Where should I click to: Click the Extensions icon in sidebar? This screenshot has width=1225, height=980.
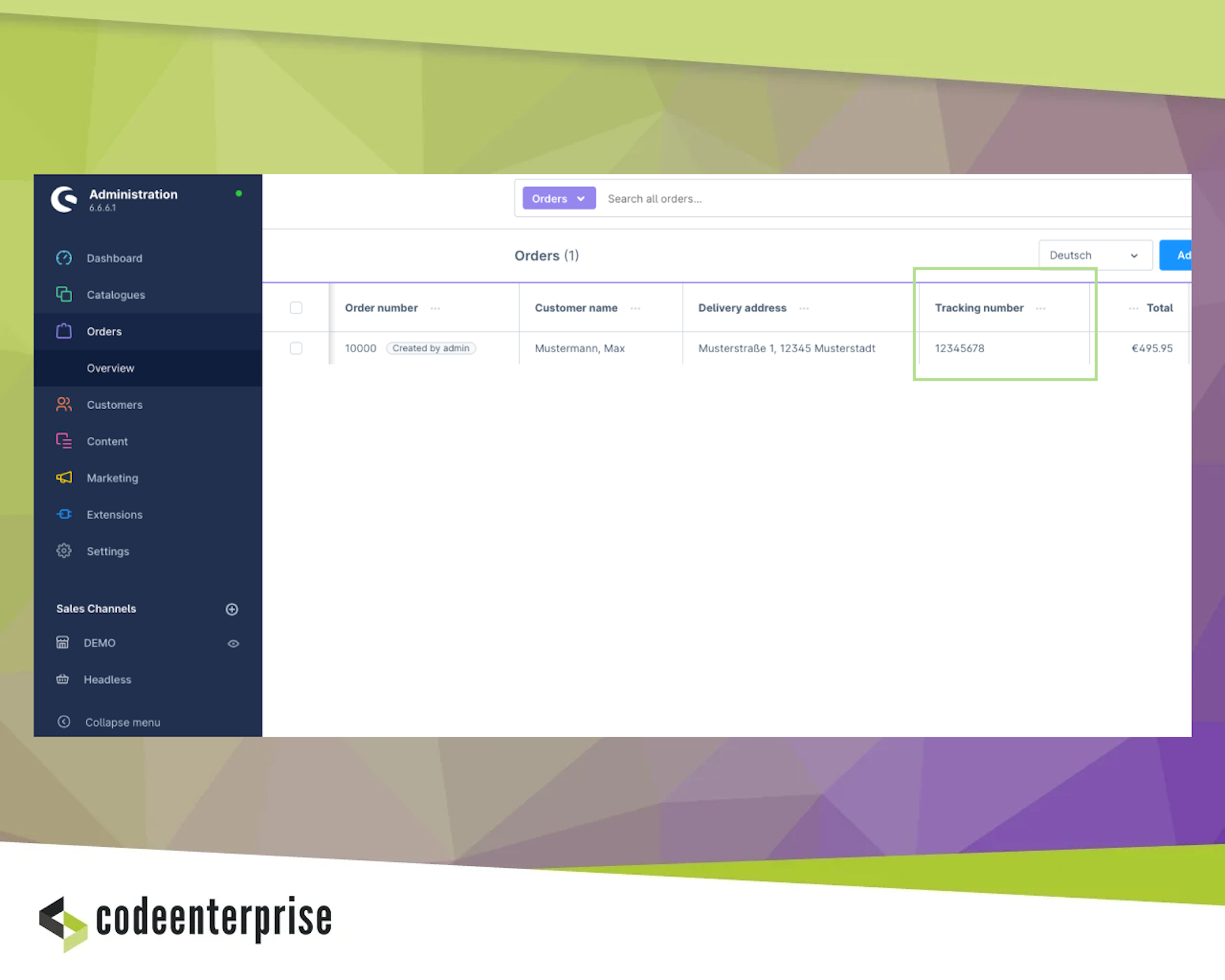point(65,514)
